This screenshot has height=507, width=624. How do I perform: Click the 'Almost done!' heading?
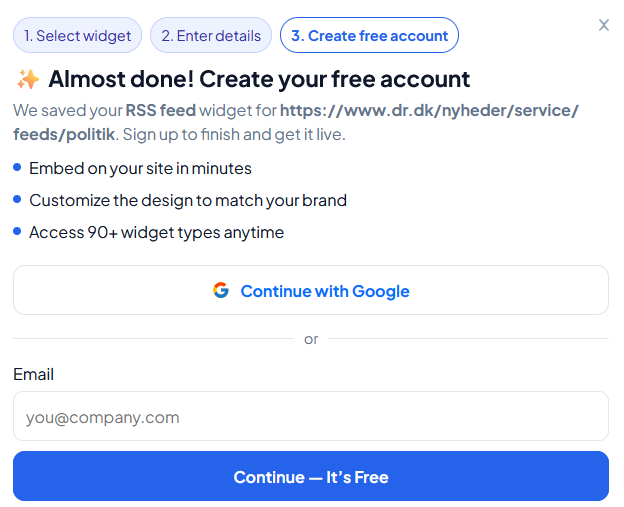pyautogui.click(x=258, y=79)
